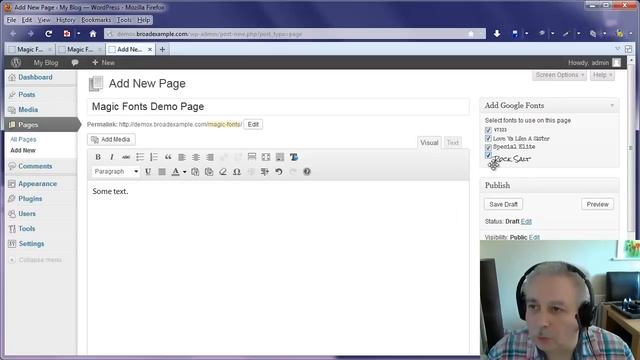The image size is (640, 360).
Task: Paste from Word
Action: point(209,172)
